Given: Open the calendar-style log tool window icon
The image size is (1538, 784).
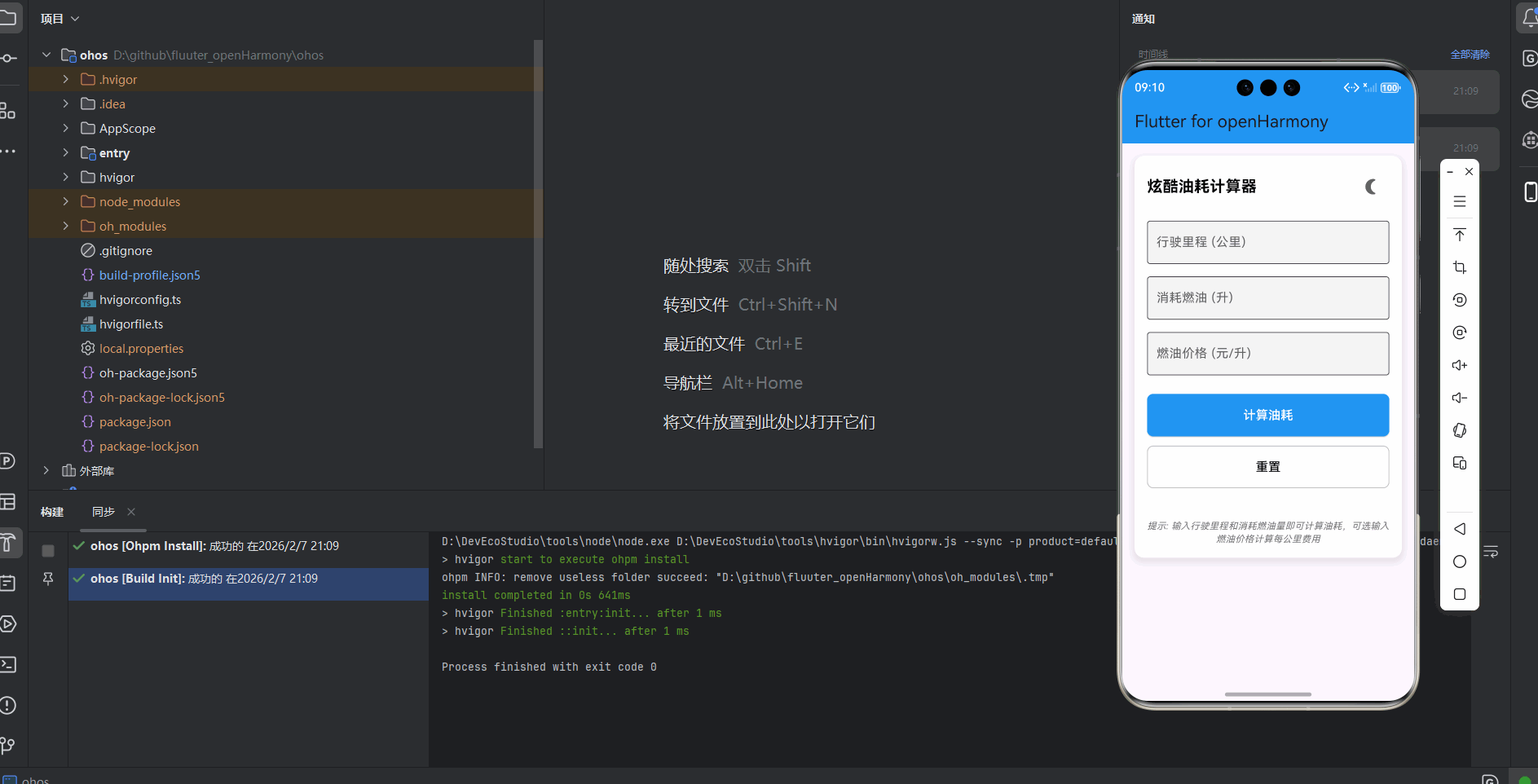Looking at the screenshot, I should [x=7, y=583].
